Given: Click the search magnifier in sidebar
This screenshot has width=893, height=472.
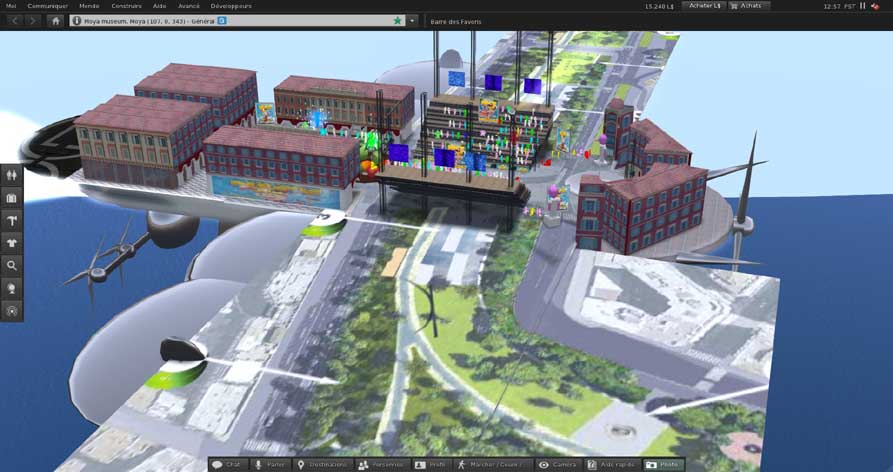Looking at the screenshot, I should [x=11, y=266].
